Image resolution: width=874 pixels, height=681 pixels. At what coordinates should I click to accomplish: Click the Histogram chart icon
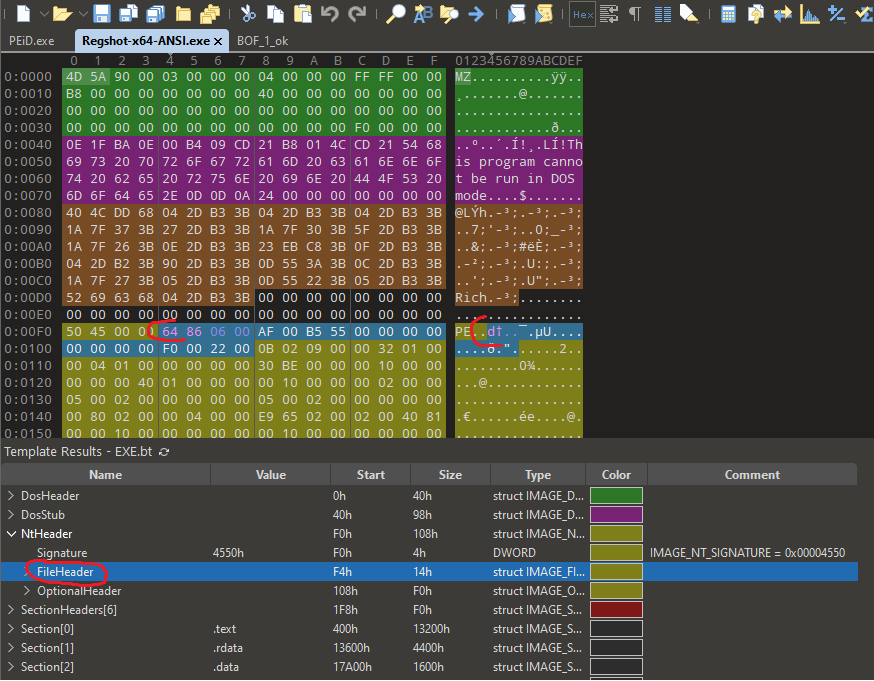point(809,13)
